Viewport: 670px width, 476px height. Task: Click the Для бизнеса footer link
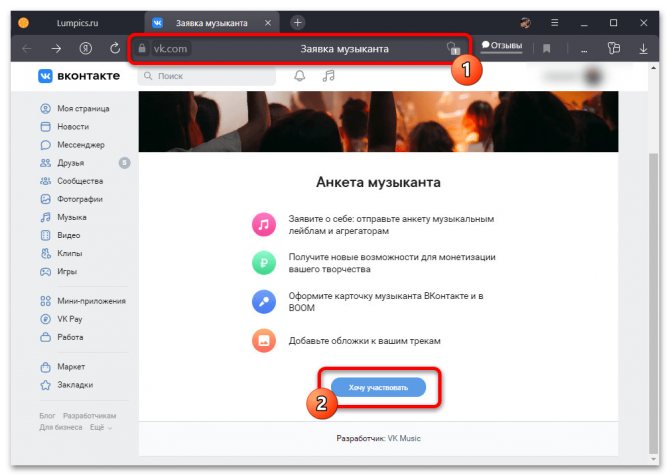tap(61, 427)
